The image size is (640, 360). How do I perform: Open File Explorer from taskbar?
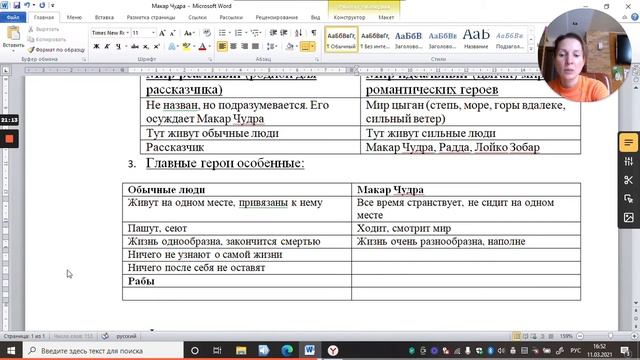click(x=241, y=351)
